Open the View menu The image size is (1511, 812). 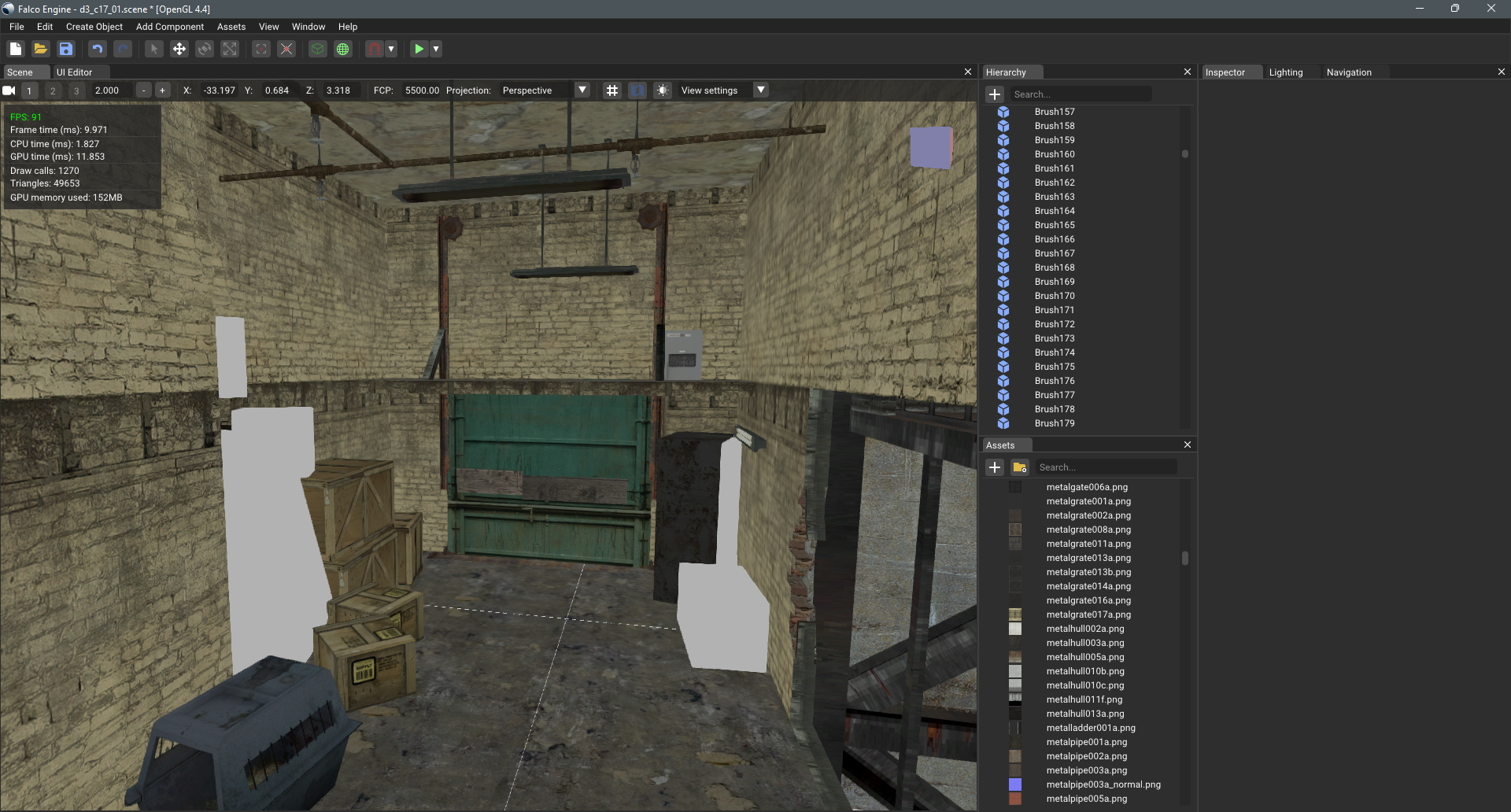click(269, 27)
